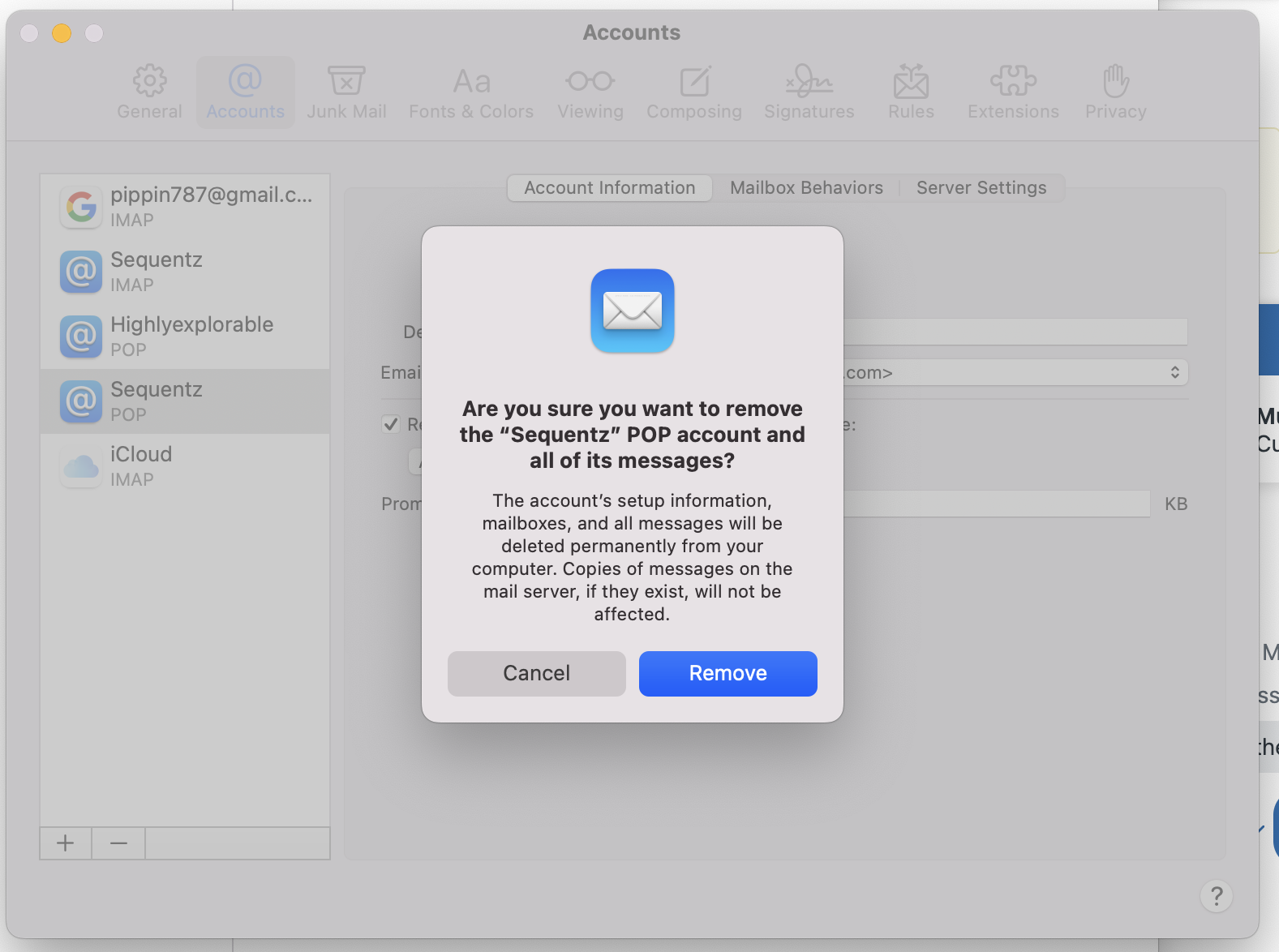Cancel the account removal dialog
The height and width of the screenshot is (952, 1279).
[537, 674]
